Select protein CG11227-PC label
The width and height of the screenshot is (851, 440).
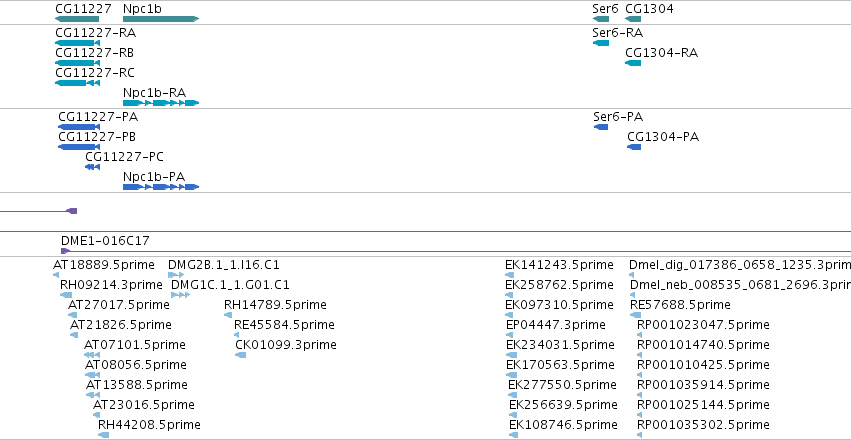coord(124,157)
